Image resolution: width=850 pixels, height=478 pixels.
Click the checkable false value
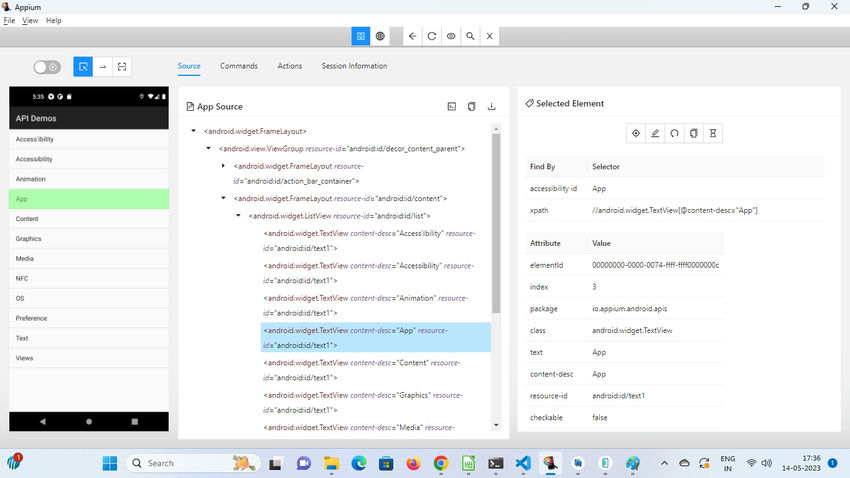600,417
